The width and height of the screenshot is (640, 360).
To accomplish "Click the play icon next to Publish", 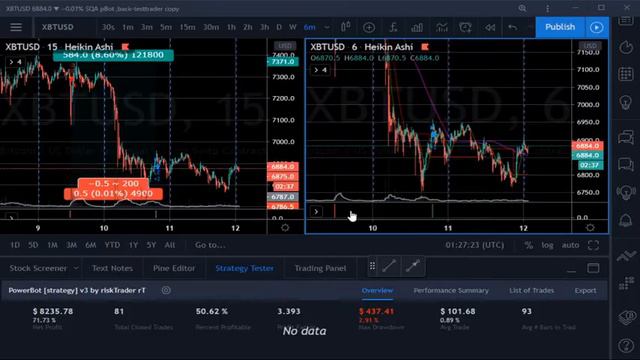I will tap(596, 27).
